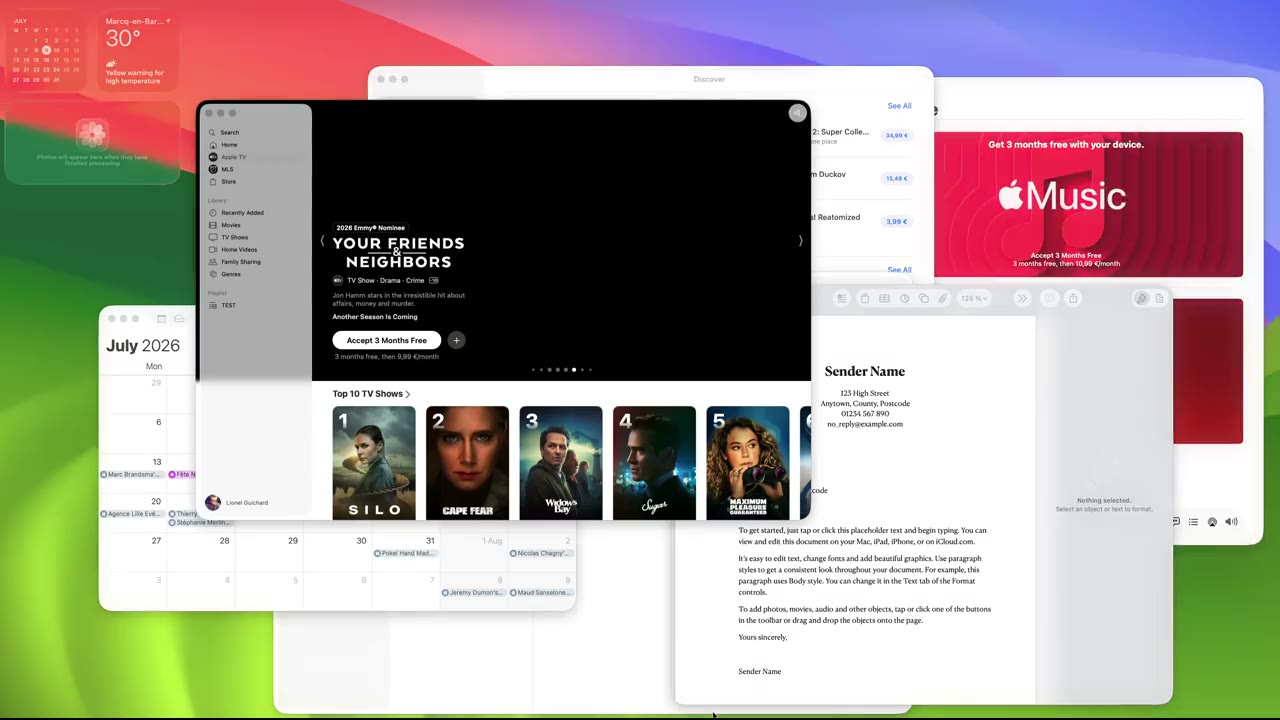
Task: Open the Weather widget for Marcq-en-Barœul
Action: tap(139, 51)
